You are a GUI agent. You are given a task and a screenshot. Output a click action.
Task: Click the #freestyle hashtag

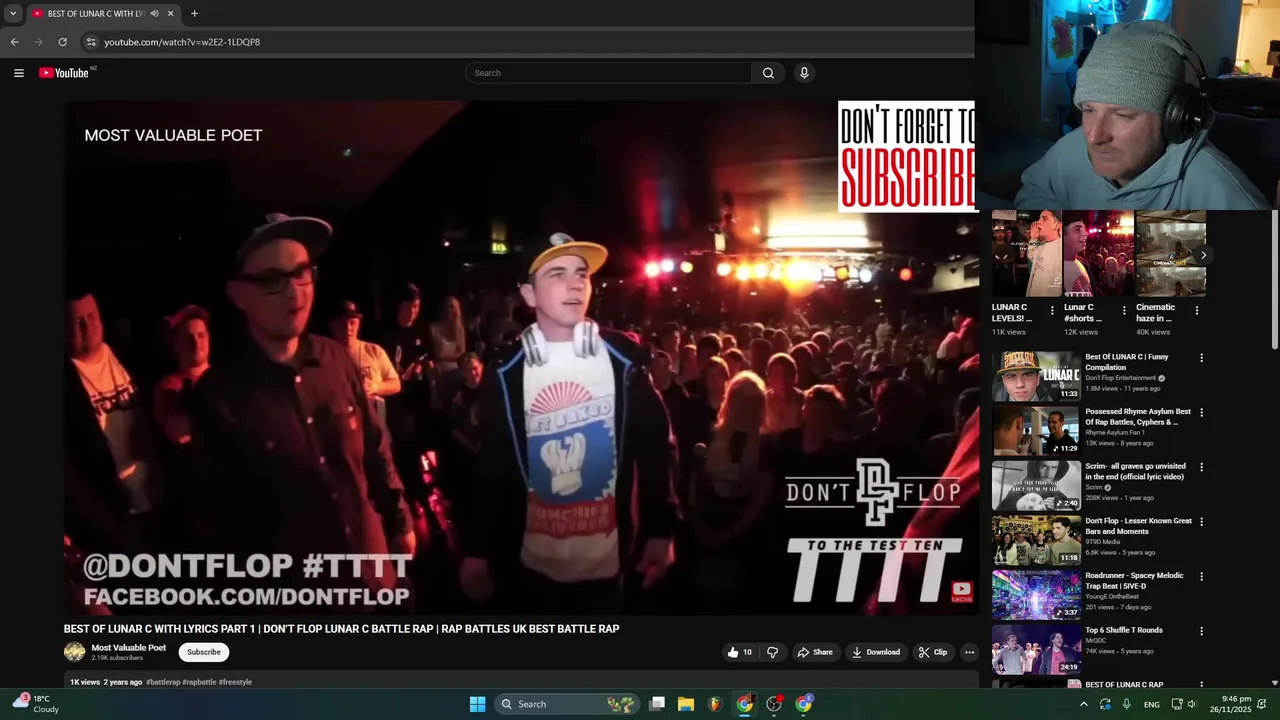(x=235, y=682)
